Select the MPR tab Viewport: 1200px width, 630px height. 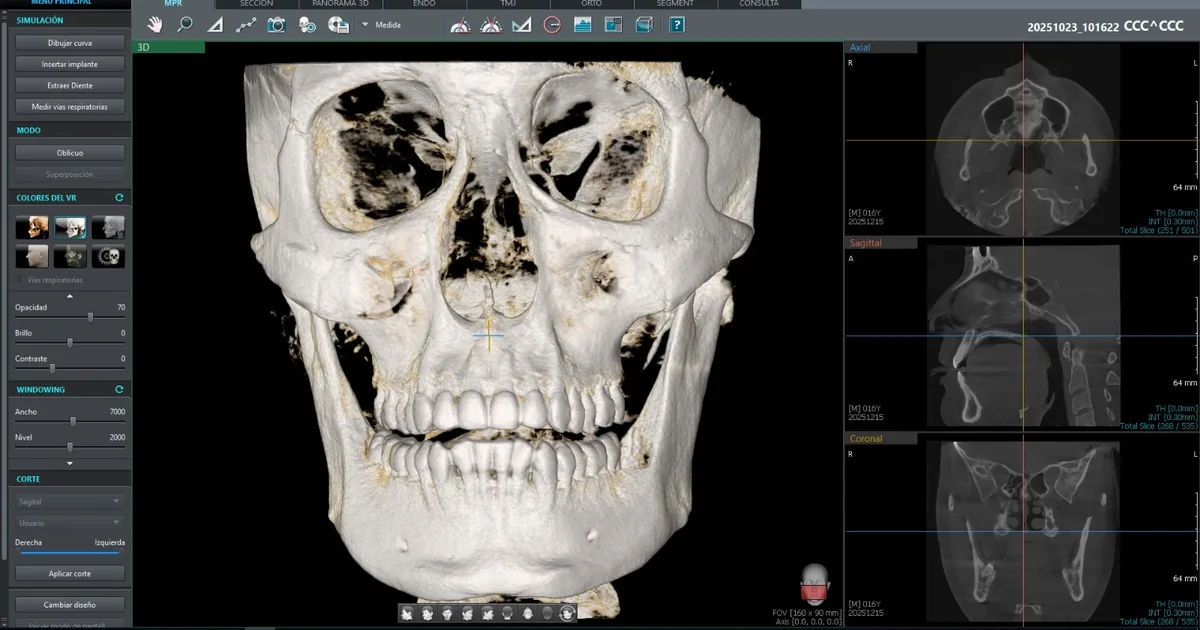[x=172, y=4]
